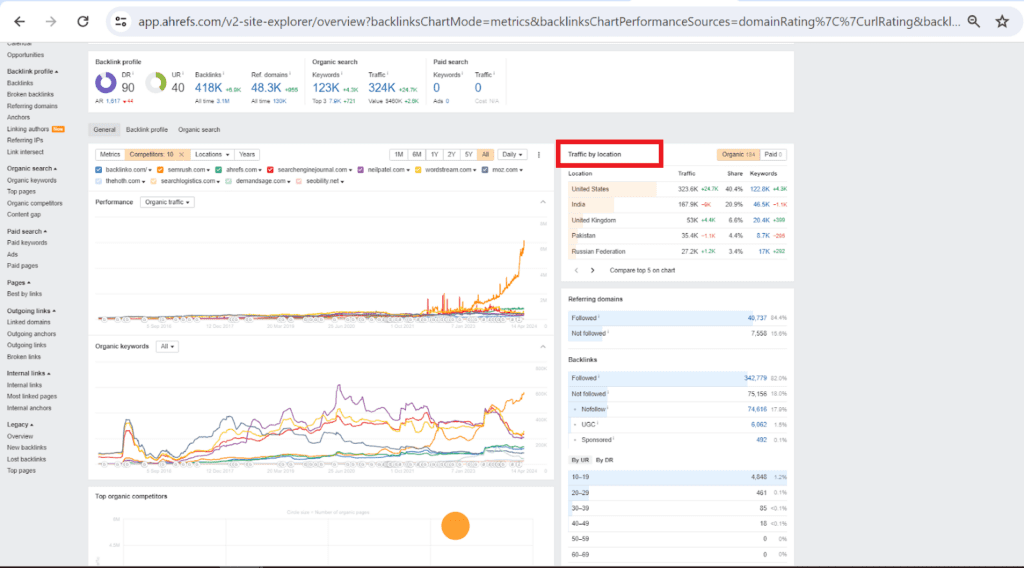Open the zoom magnifier icon in the address bar
This screenshot has height=568, width=1024.
974,22
